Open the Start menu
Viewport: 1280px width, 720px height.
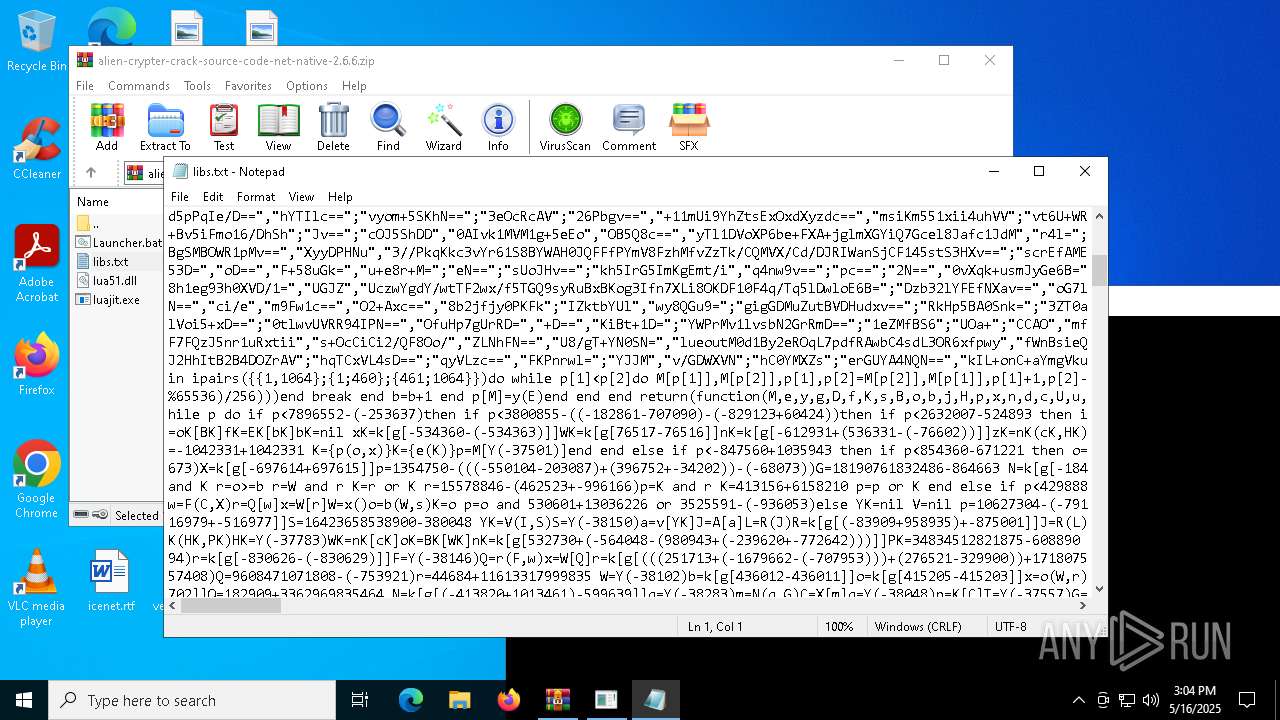click(x=24, y=700)
